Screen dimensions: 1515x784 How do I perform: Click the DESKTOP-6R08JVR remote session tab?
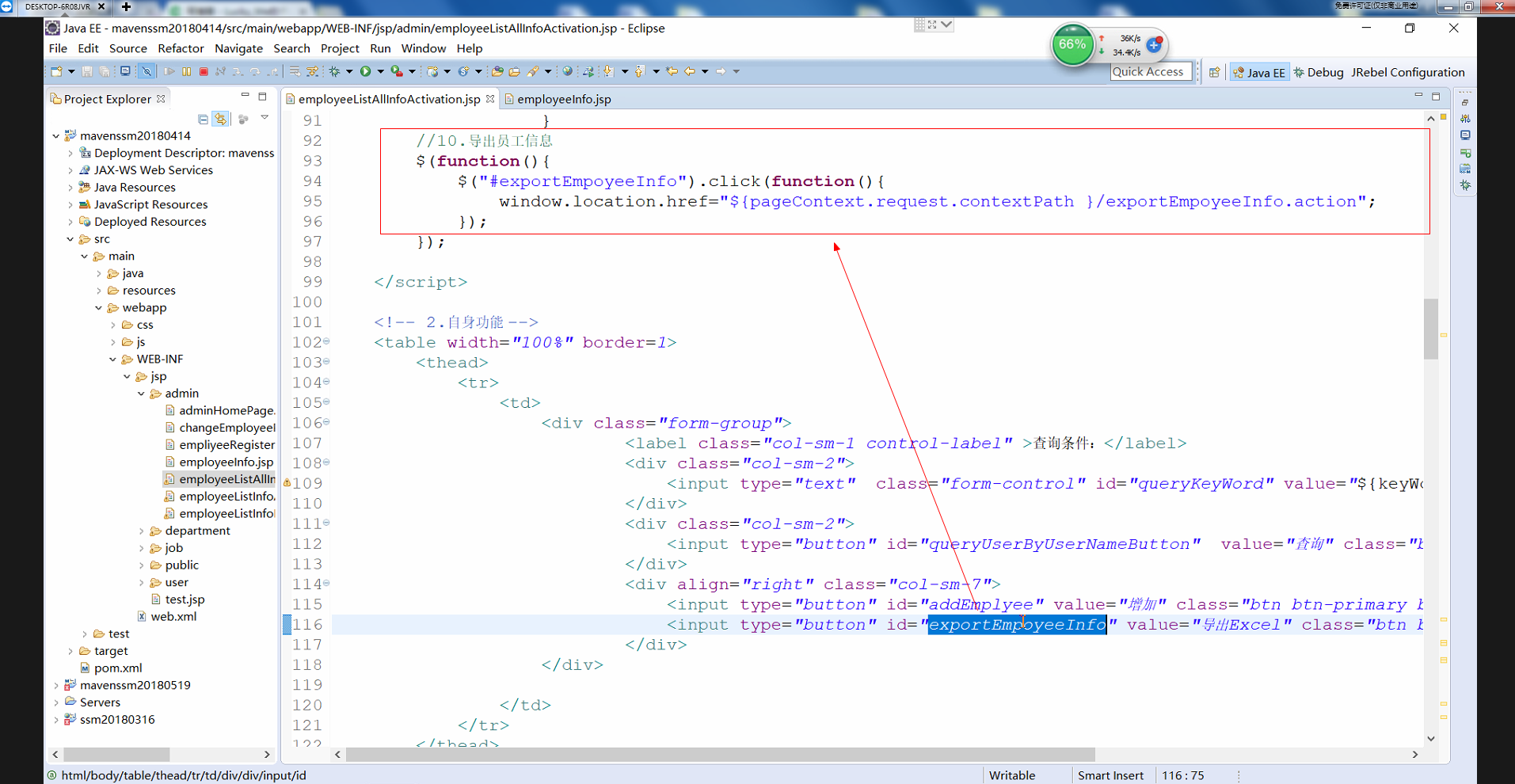[57, 6]
